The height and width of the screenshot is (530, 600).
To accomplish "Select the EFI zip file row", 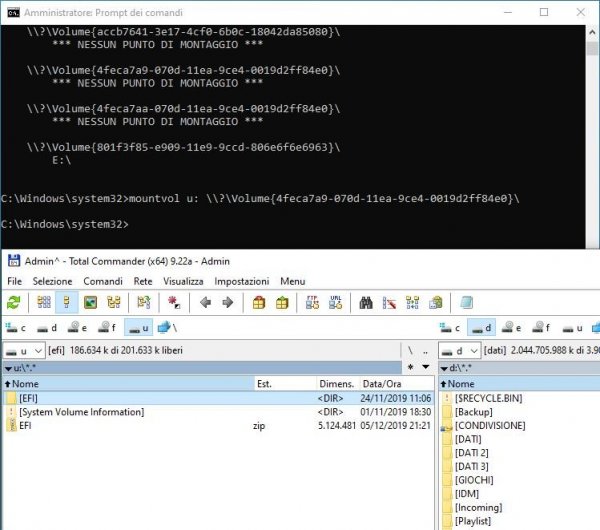I will pos(218,426).
